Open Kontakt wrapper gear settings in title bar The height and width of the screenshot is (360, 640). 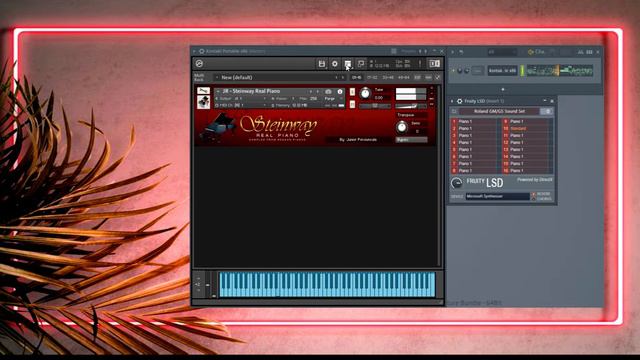202,51
